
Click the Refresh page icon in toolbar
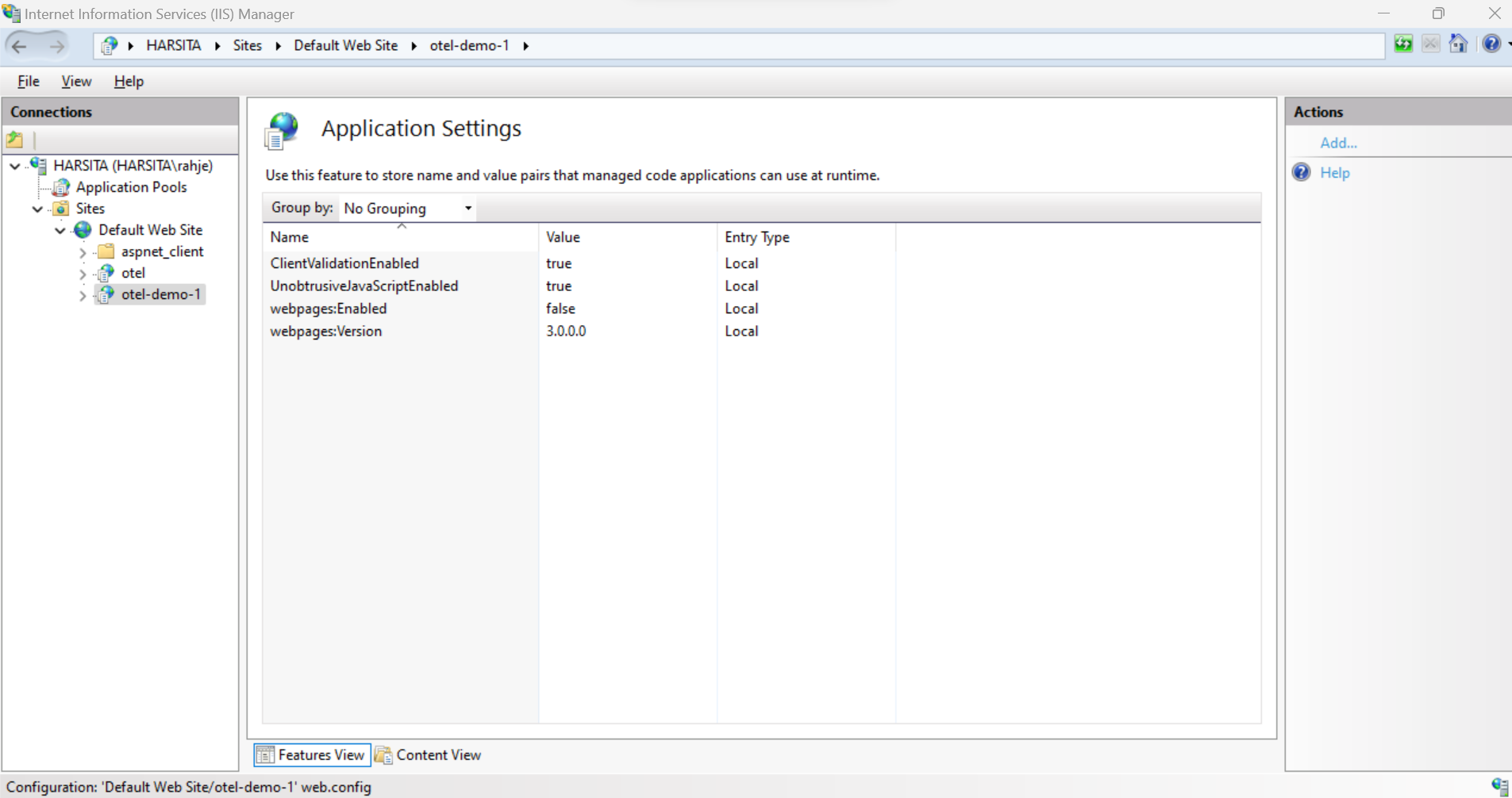[x=1402, y=44]
